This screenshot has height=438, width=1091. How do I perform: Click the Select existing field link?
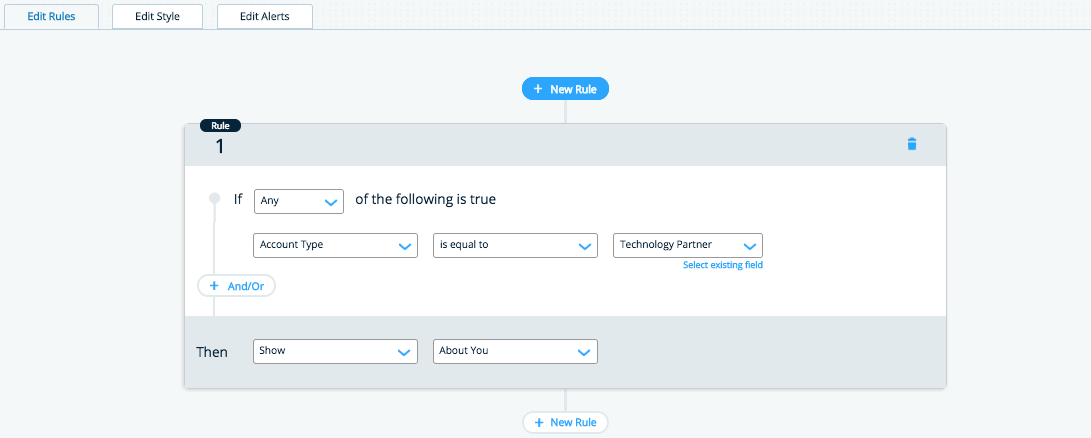coord(723,265)
